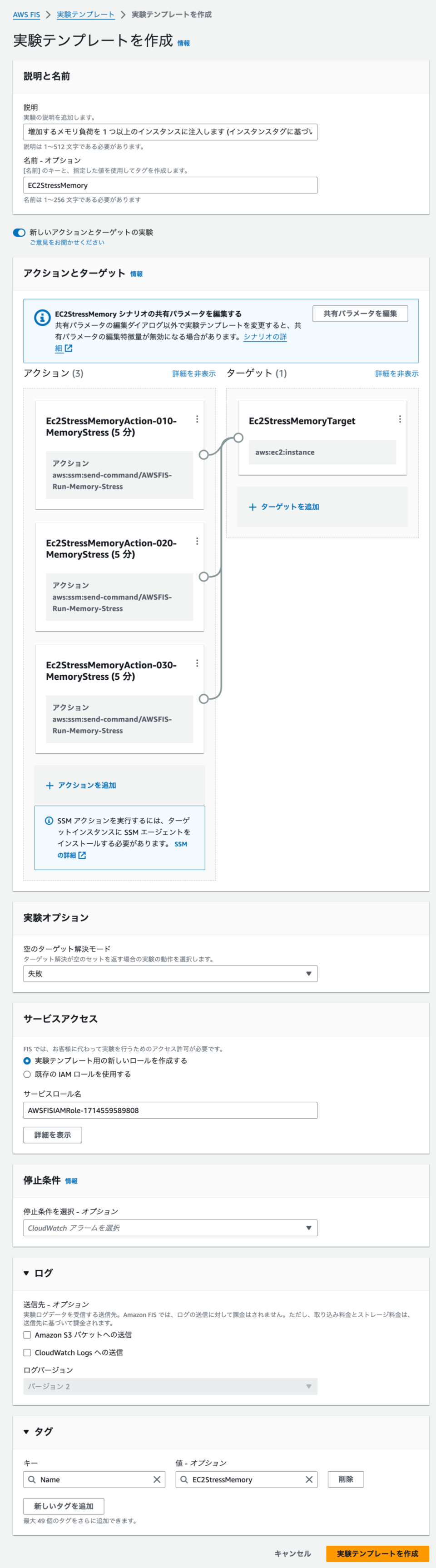
Task: Open the kebab menu on Ec2StressMemoryAction-030-MemoryStress
Action: coord(197,663)
